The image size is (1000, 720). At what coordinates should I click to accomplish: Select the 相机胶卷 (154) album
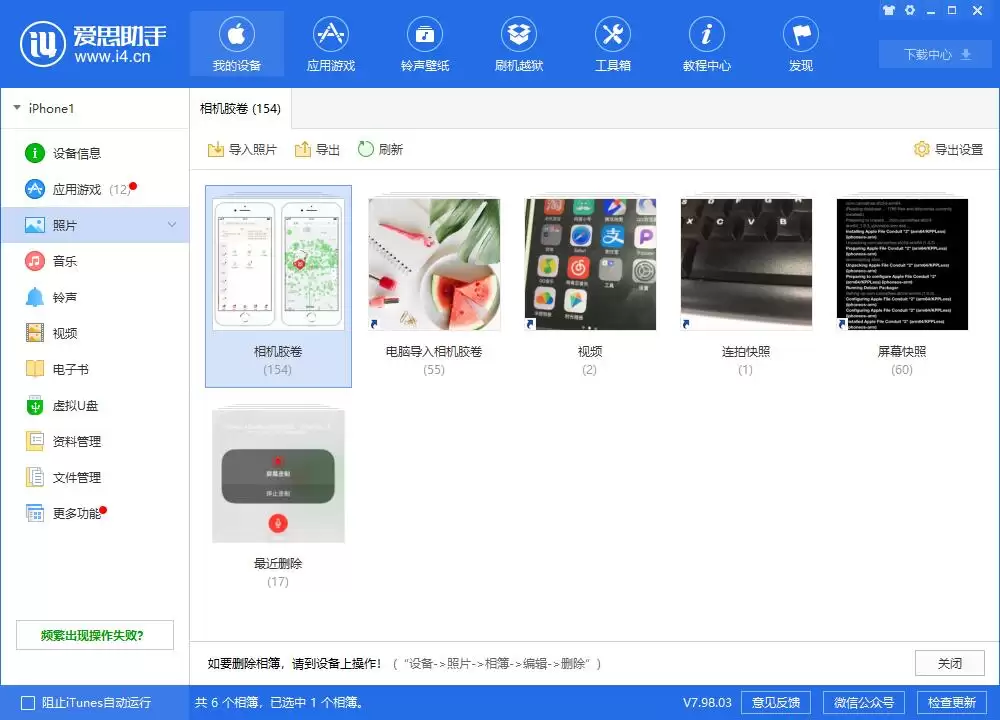[x=278, y=286]
